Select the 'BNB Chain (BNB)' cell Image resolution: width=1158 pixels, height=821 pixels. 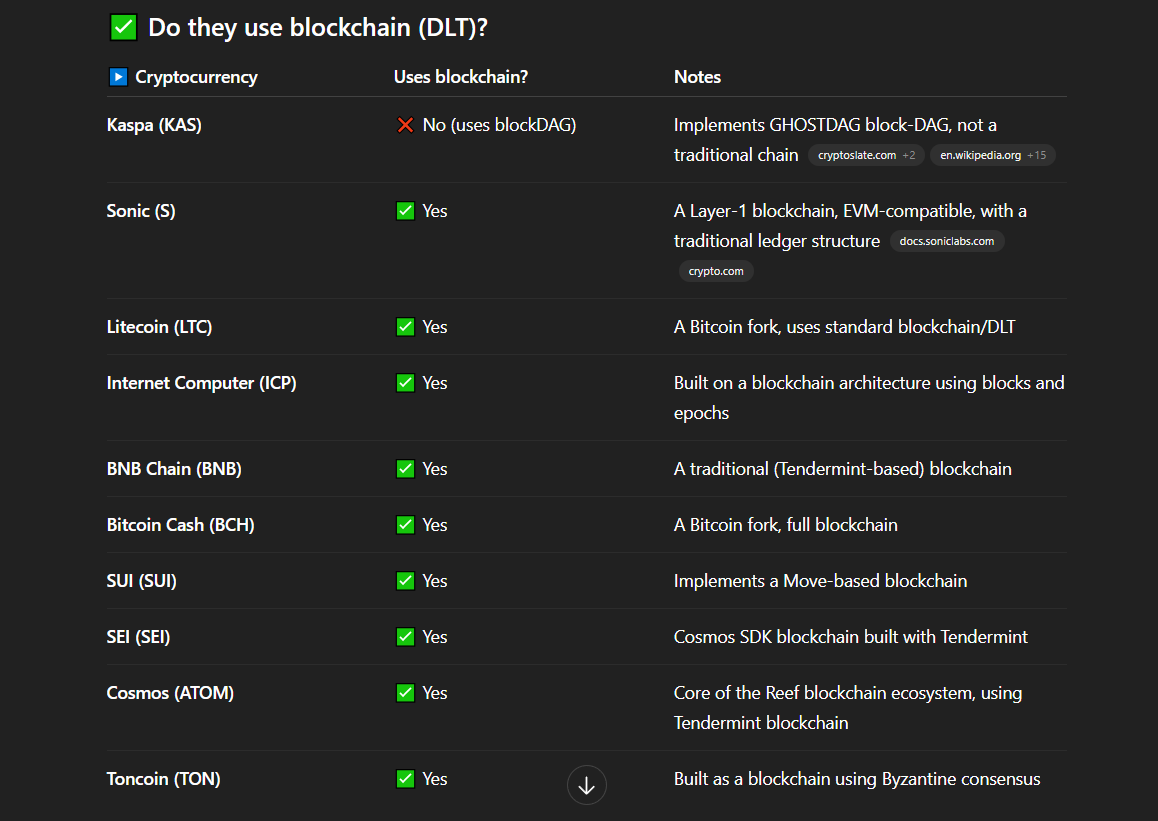point(174,469)
